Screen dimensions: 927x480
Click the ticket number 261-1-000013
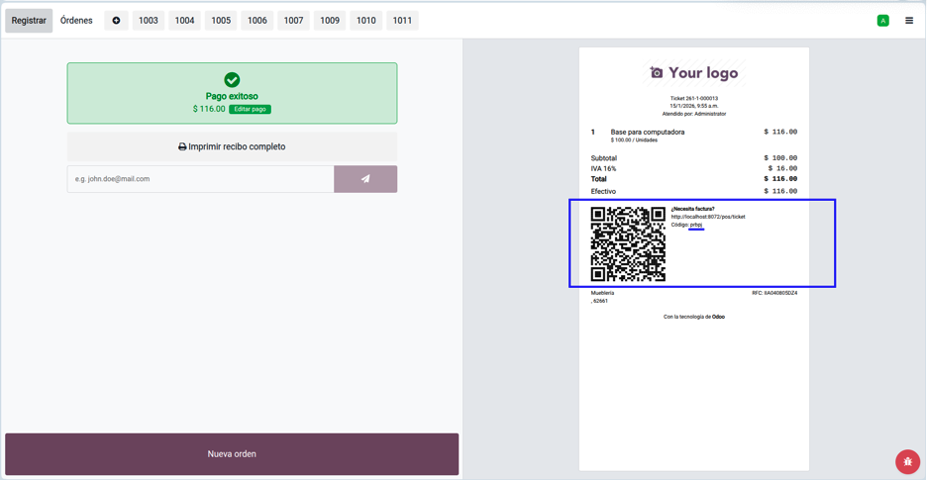[701, 98]
